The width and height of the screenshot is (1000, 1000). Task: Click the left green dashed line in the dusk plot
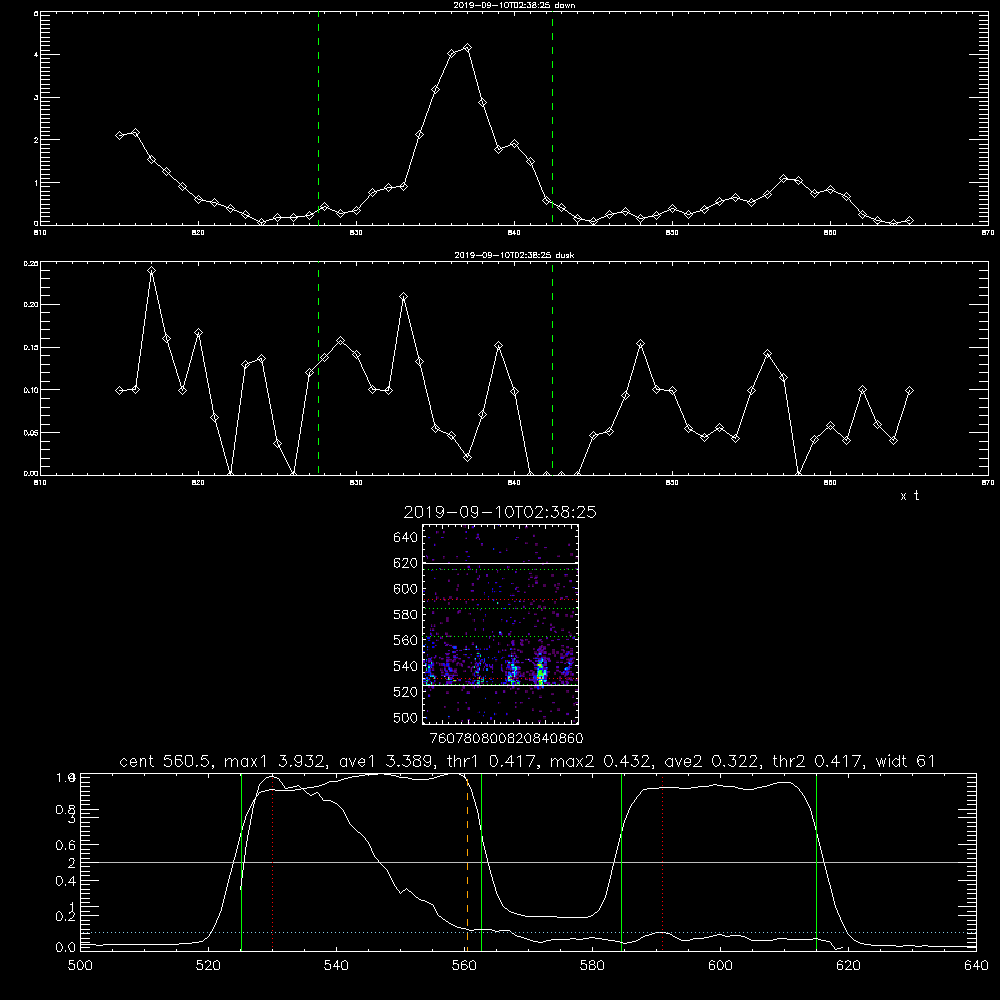click(x=318, y=368)
